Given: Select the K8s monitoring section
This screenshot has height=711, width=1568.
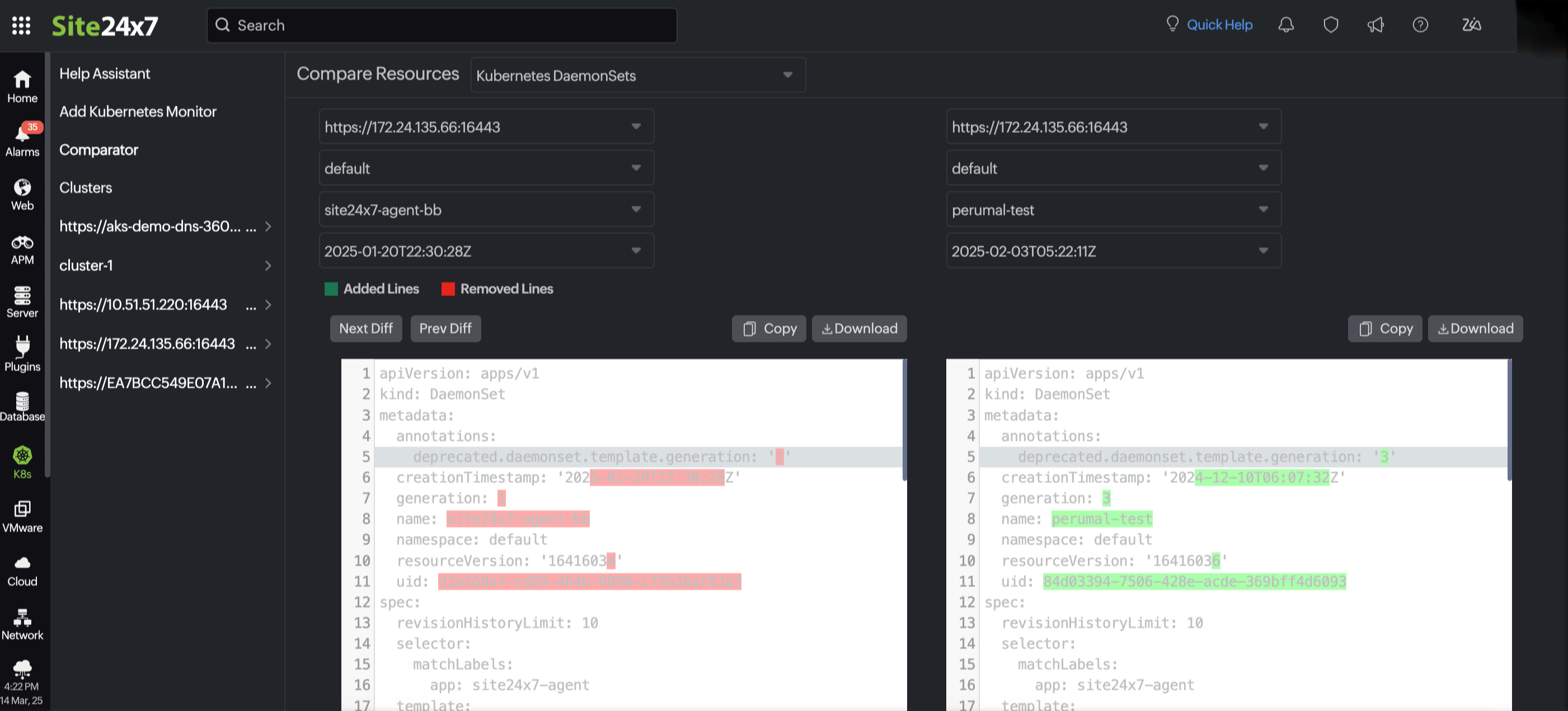Looking at the screenshot, I should click(22, 462).
